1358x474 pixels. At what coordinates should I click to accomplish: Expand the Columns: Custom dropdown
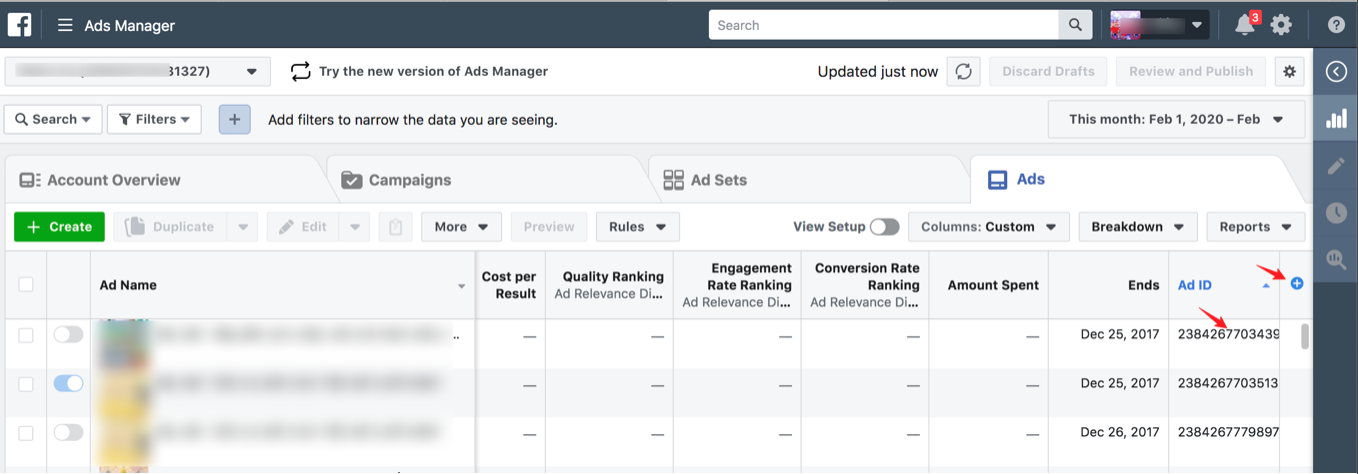tap(988, 227)
